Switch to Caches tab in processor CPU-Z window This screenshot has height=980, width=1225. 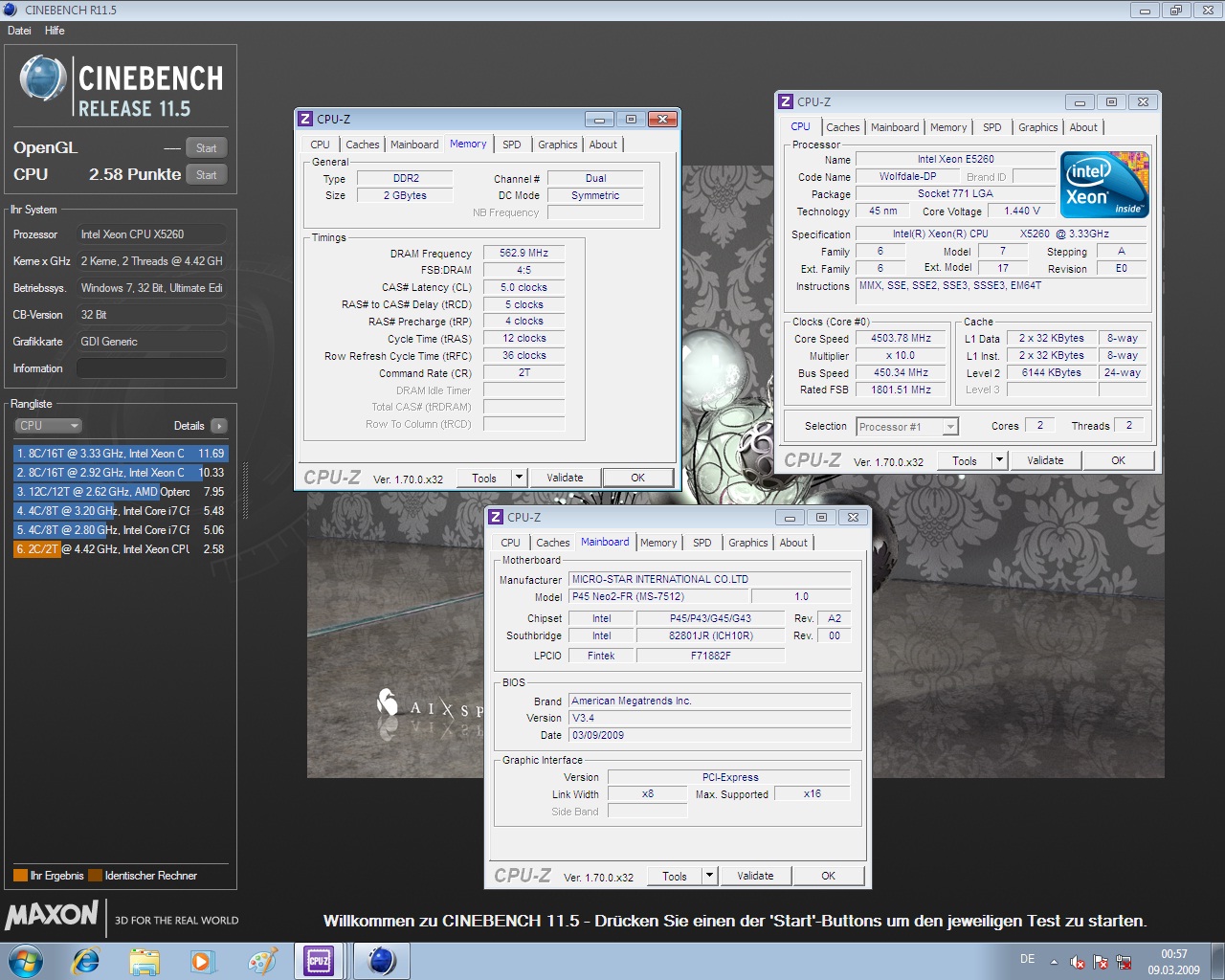(843, 127)
